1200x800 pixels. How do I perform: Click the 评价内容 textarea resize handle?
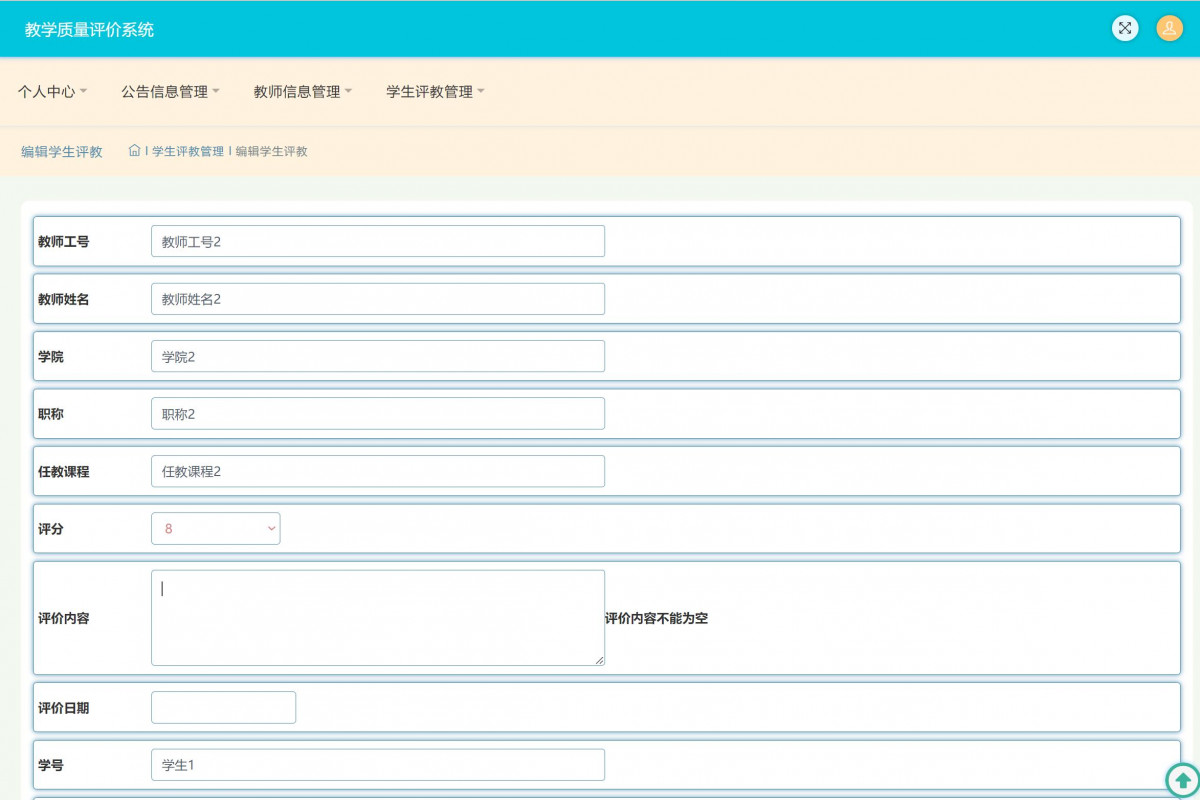pyautogui.click(x=599, y=660)
